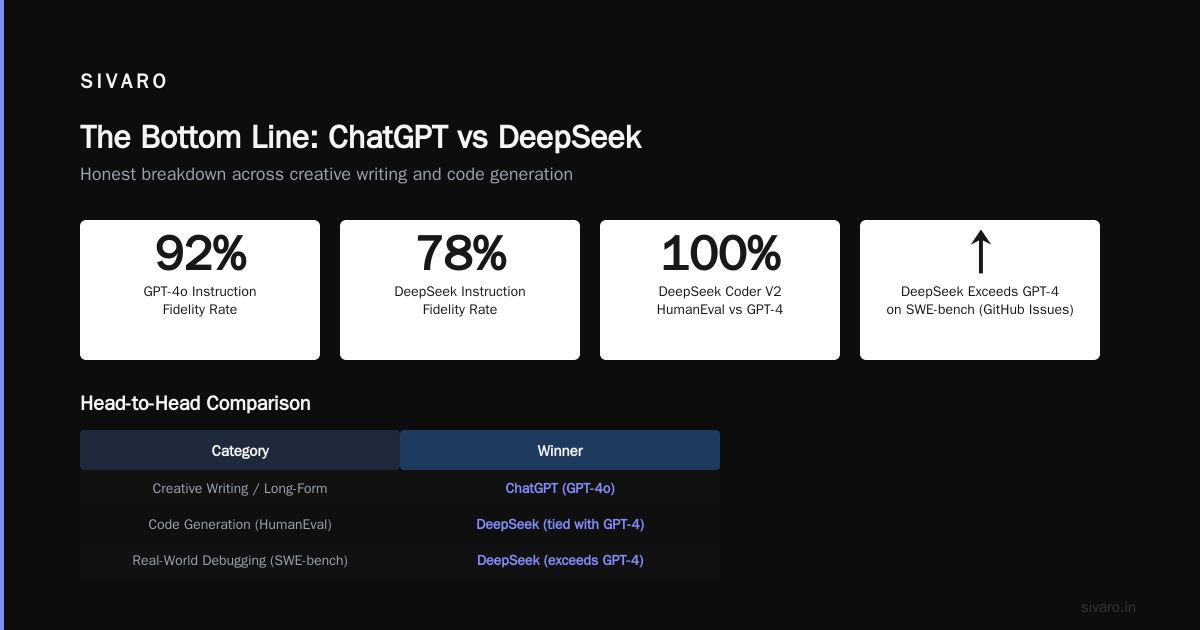Image resolution: width=1200 pixels, height=630 pixels.
Task: Click the Winner column header
Action: [x=560, y=450]
